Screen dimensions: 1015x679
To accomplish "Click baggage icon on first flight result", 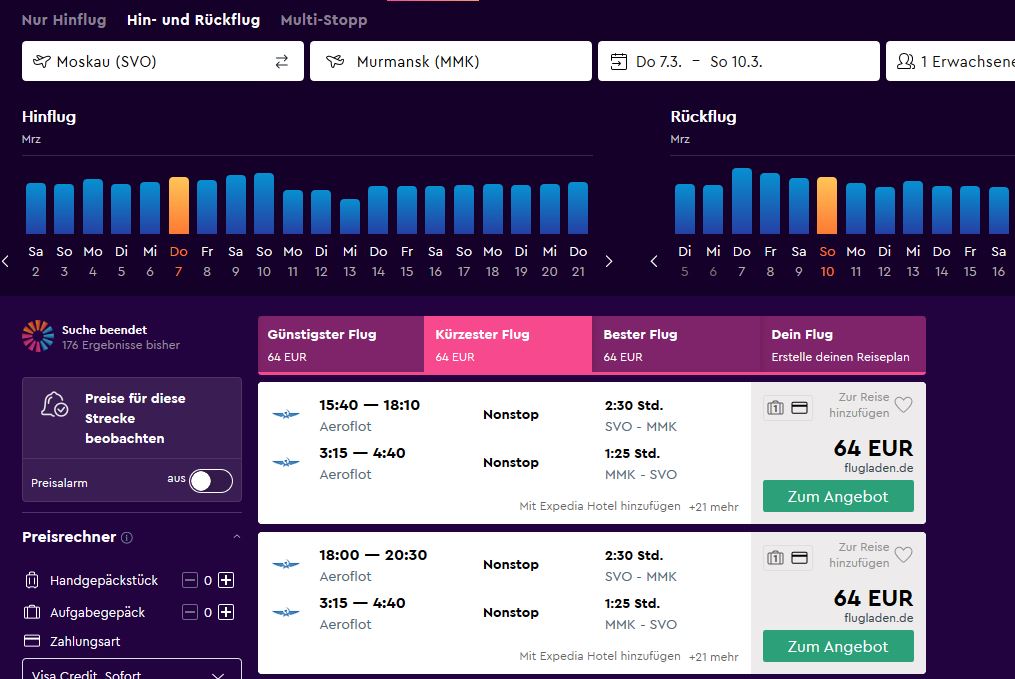I will (x=775, y=408).
